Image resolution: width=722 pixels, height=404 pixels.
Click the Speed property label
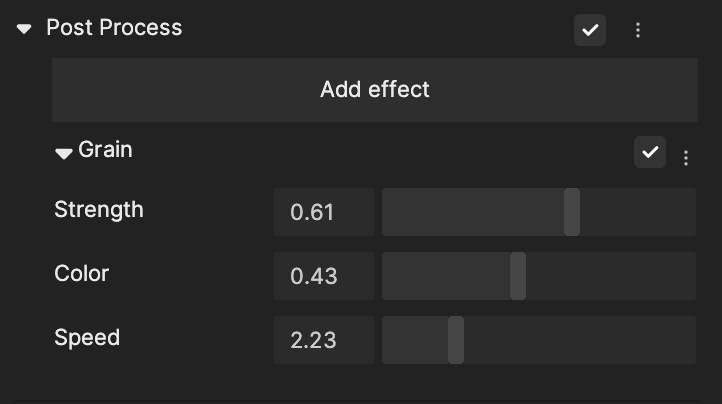coord(87,338)
